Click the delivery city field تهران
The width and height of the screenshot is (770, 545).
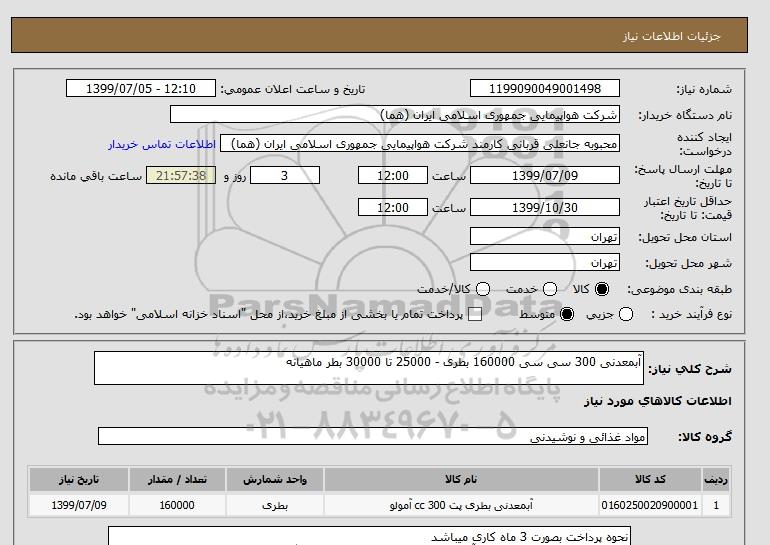545,262
